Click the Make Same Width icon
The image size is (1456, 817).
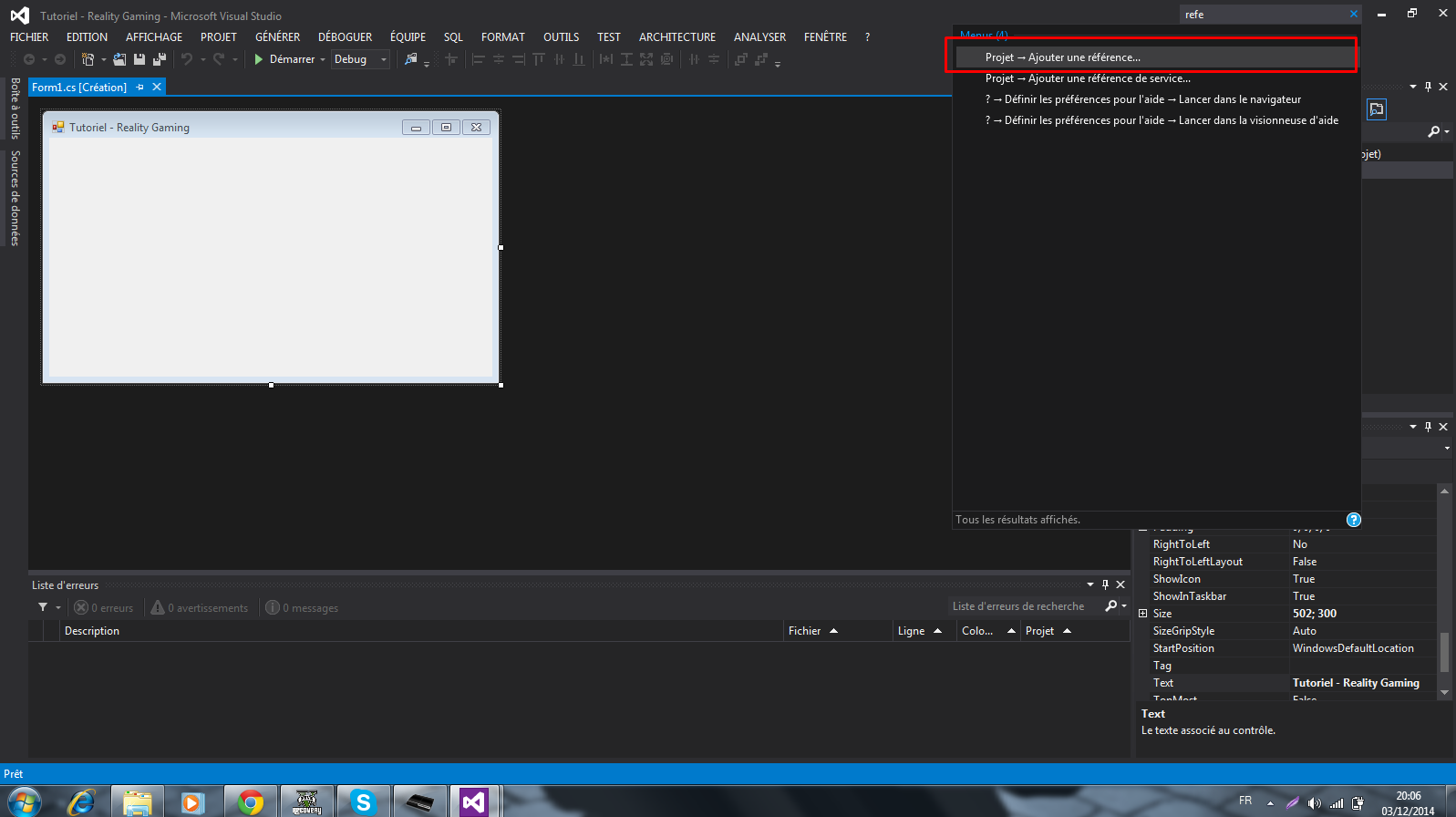click(606, 59)
